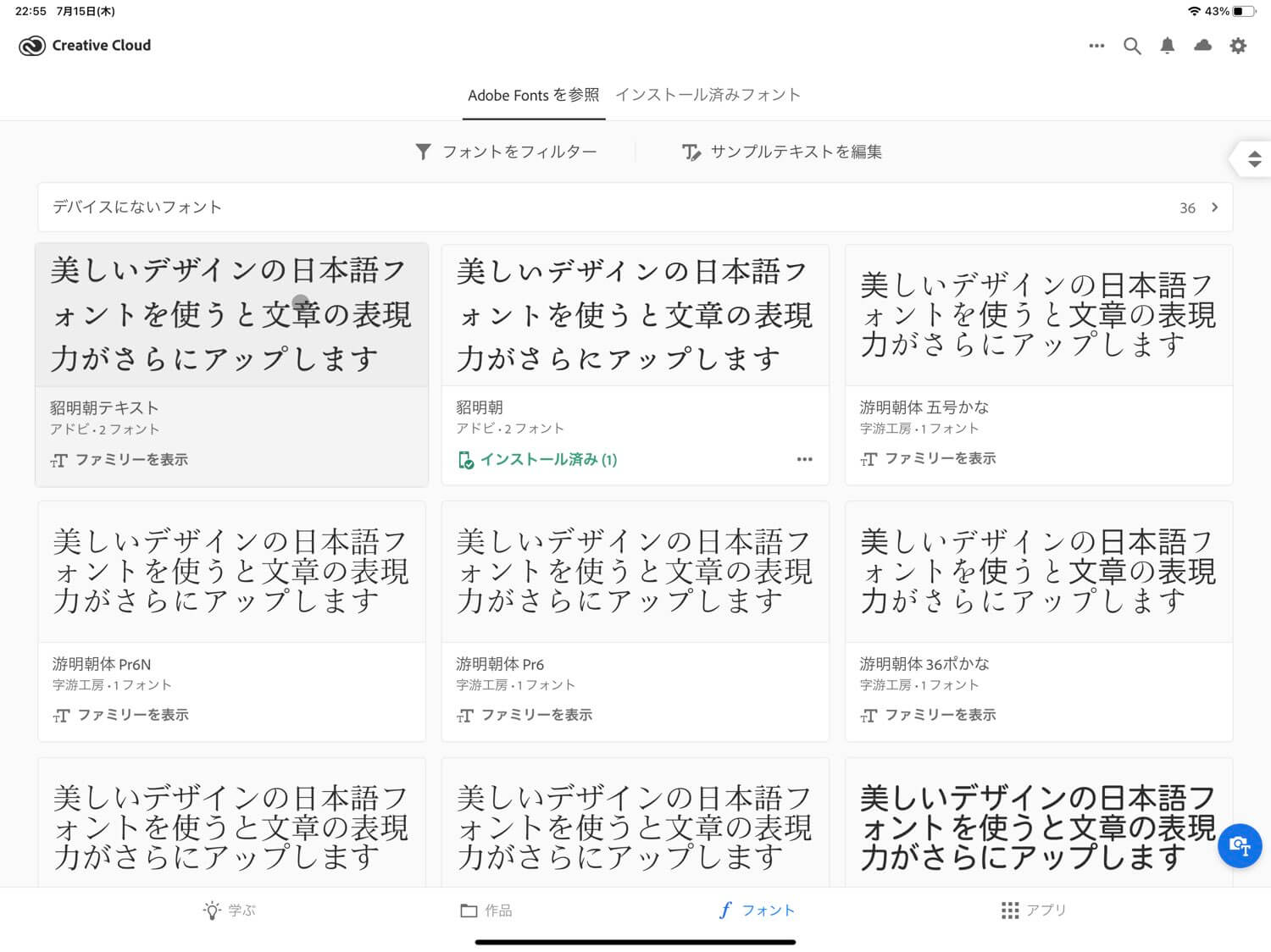Click the family icon for 游明朝体 五号かな
This screenshot has height=952, width=1271.
click(869, 459)
